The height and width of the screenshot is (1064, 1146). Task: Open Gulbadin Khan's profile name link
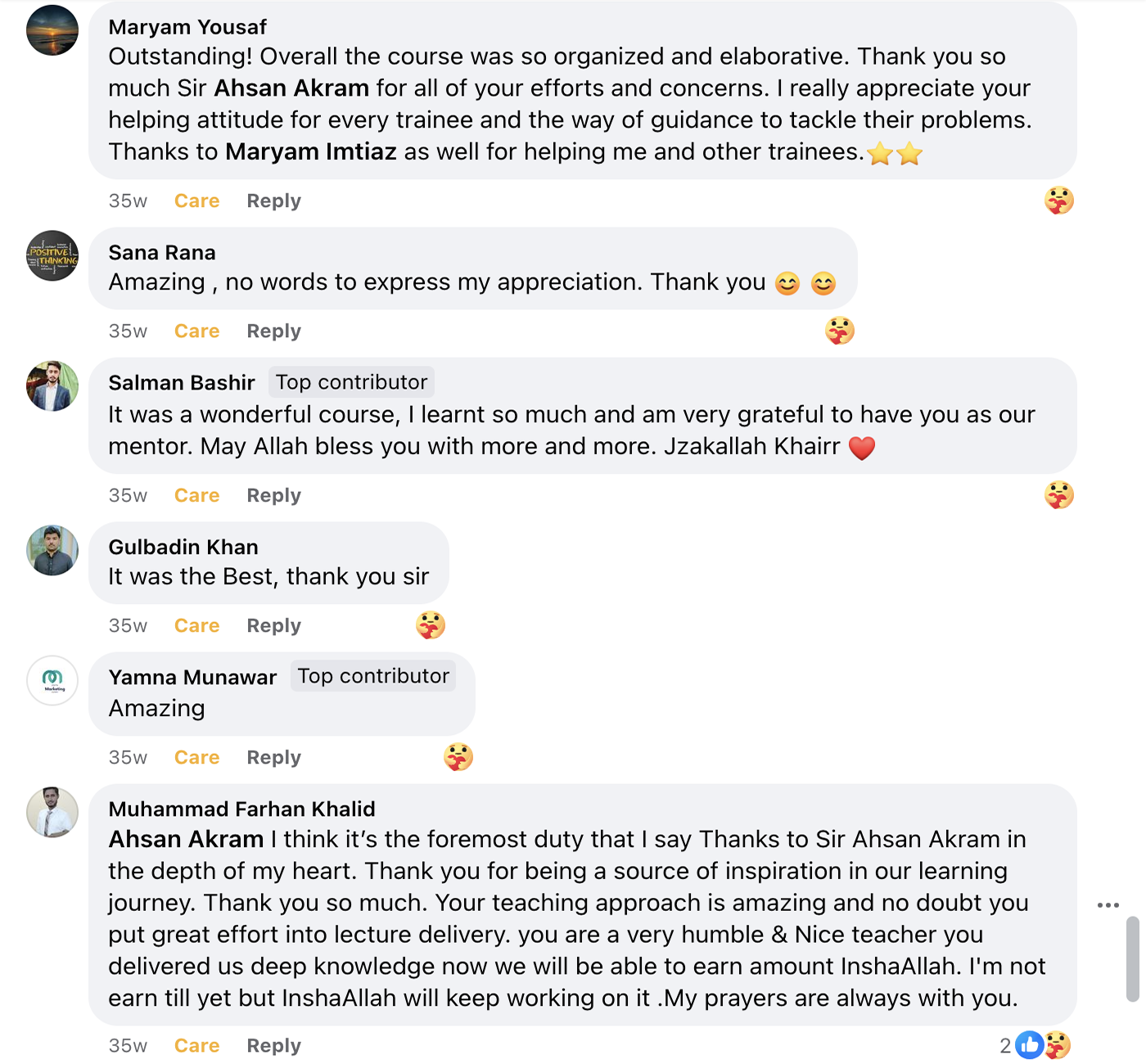pos(183,547)
